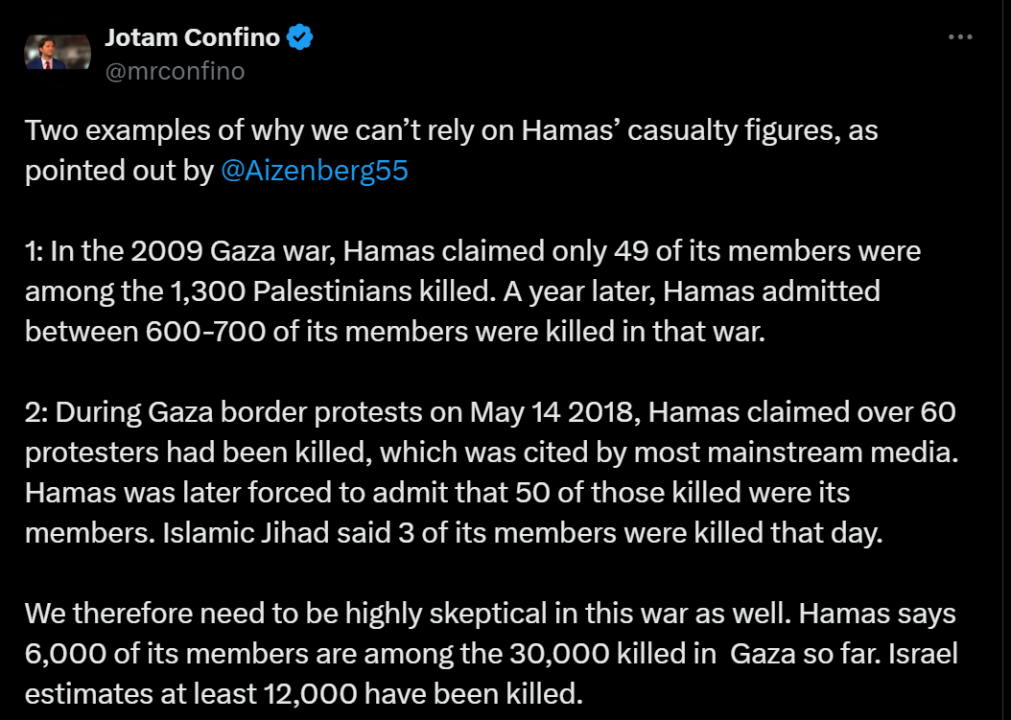Click the blue verified badge
Screen dimensions: 1011x720
(300, 38)
